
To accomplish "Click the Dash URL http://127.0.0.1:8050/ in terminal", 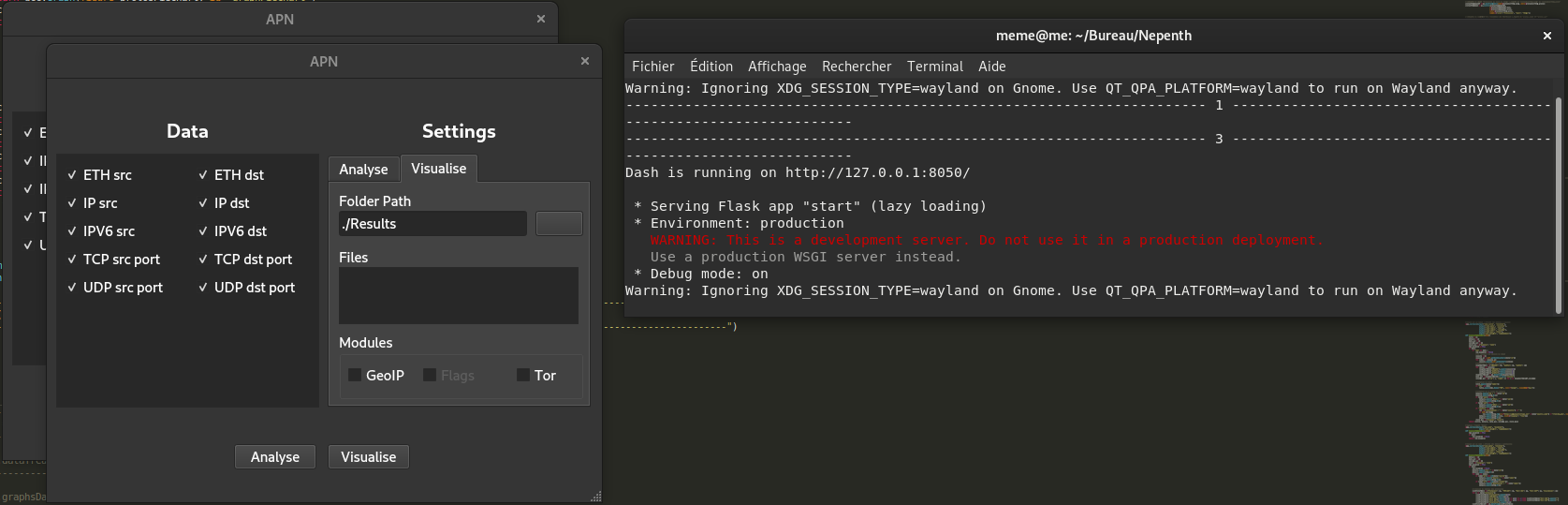I will [x=877, y=173].
